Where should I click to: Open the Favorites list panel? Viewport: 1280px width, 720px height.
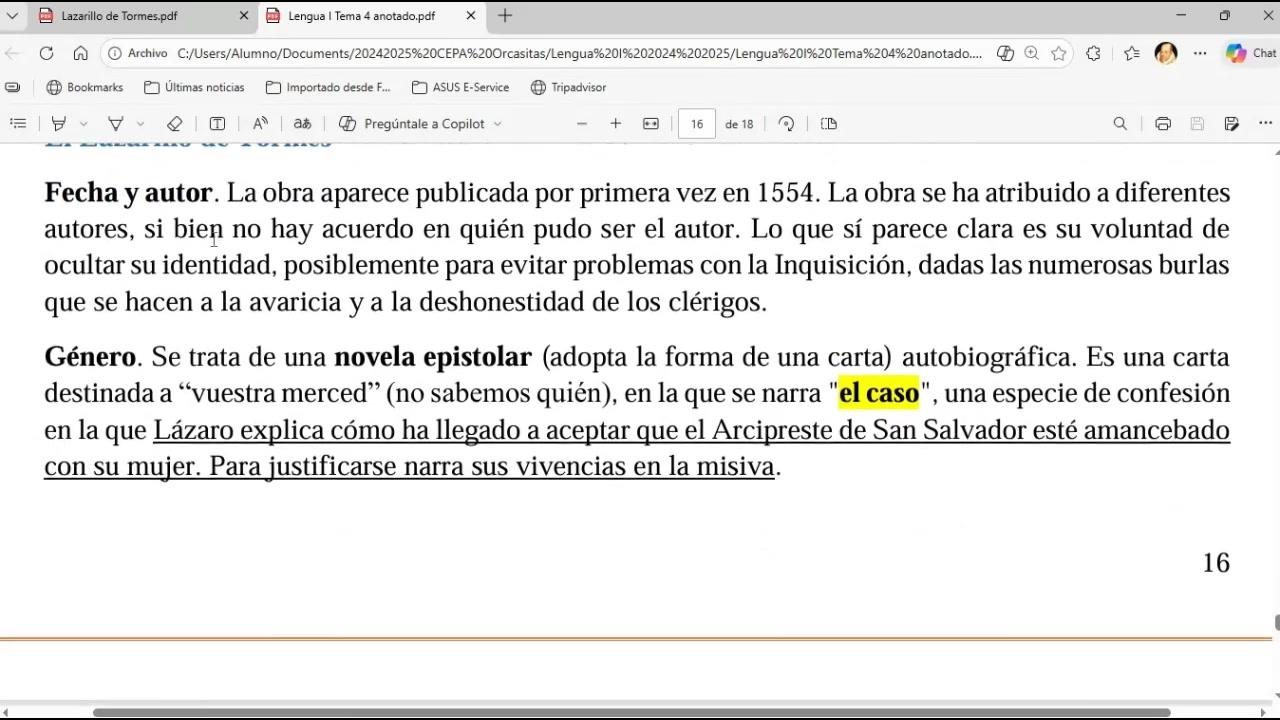tap(1131, 54)
